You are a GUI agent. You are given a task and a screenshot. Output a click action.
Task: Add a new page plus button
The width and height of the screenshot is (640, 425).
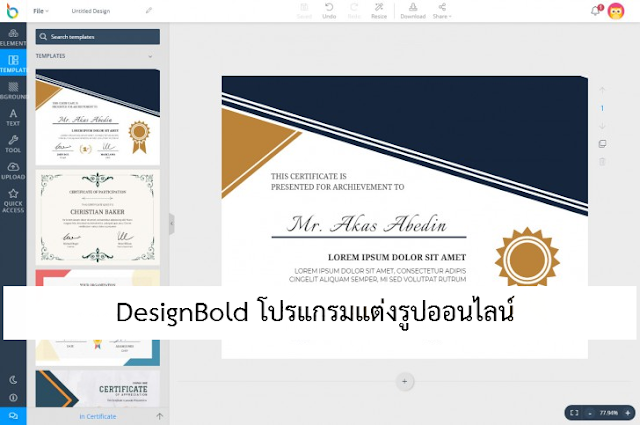tap(404, 381)
